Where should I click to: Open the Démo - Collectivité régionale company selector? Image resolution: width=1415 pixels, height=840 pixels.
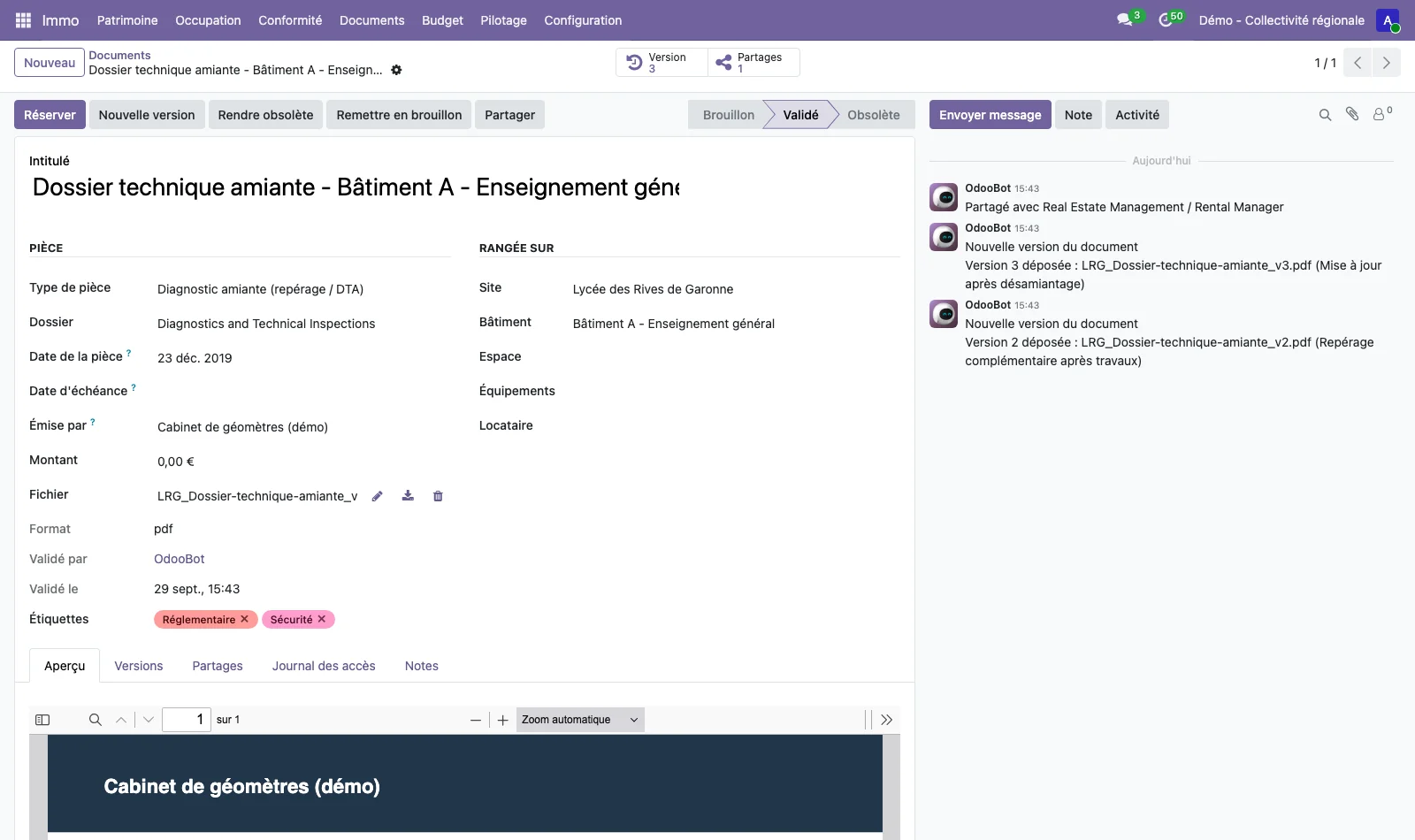point(1281,20)
